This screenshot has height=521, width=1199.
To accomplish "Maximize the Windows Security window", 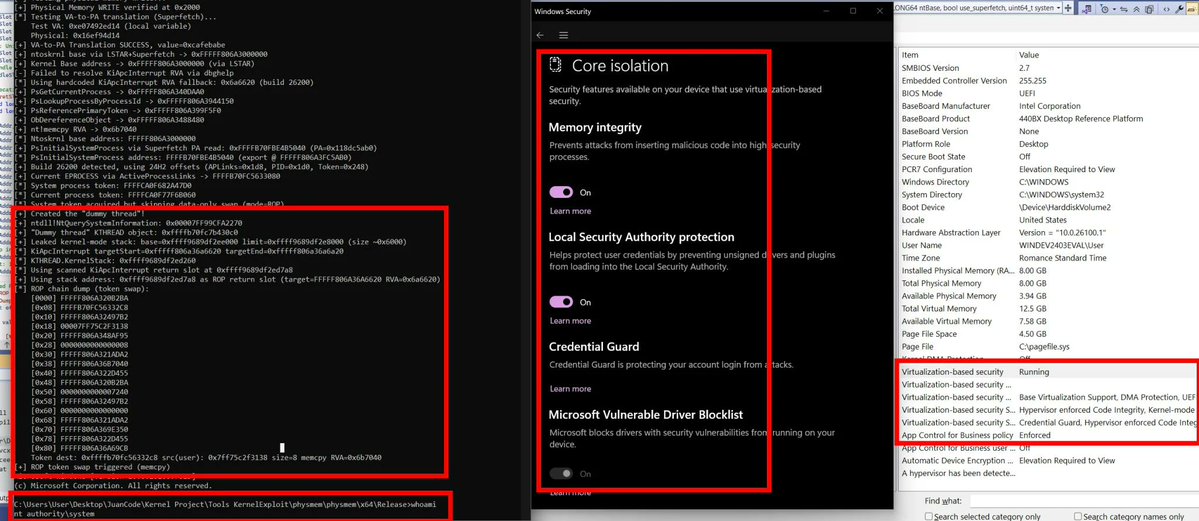I will point(853,11).
